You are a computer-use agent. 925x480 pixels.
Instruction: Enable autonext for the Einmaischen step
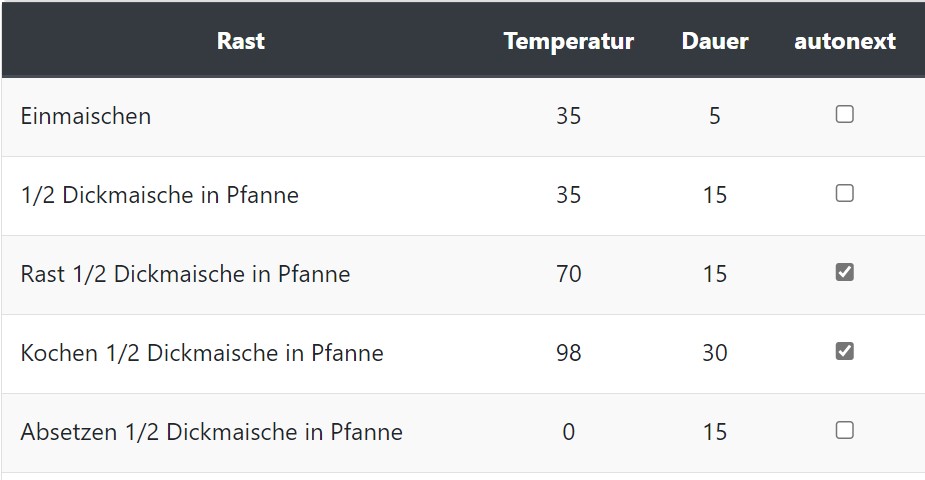tap(845, 115)
